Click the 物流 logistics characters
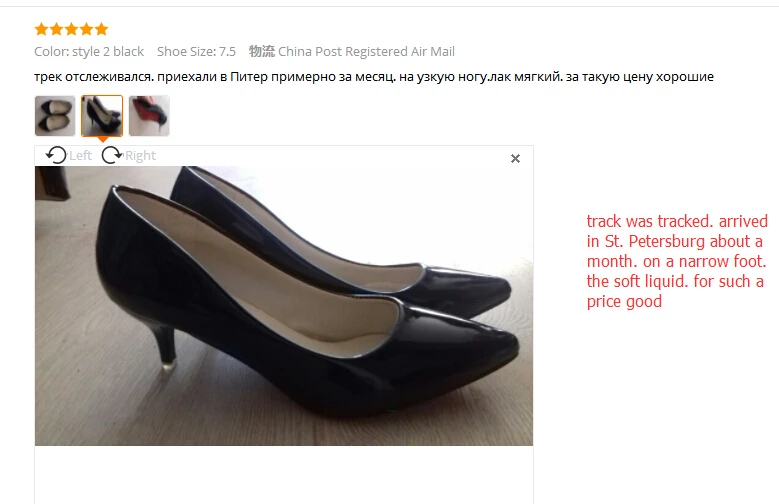Screen dimensions: 779x504 pyautogui.click(x=262, y=52)
